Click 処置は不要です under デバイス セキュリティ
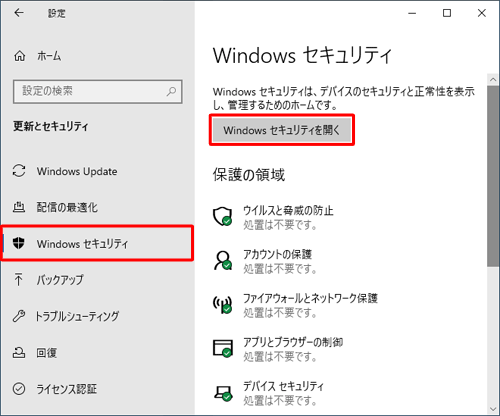The width and height of the screenshot is (500, 416). pos(280,400)
